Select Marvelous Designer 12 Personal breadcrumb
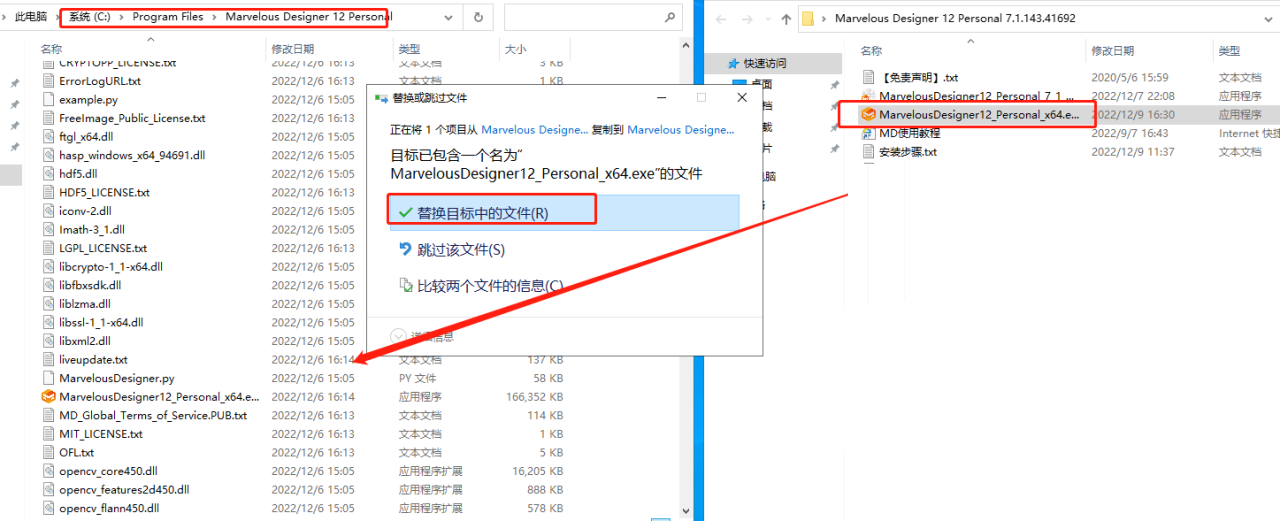 [309, 17]
